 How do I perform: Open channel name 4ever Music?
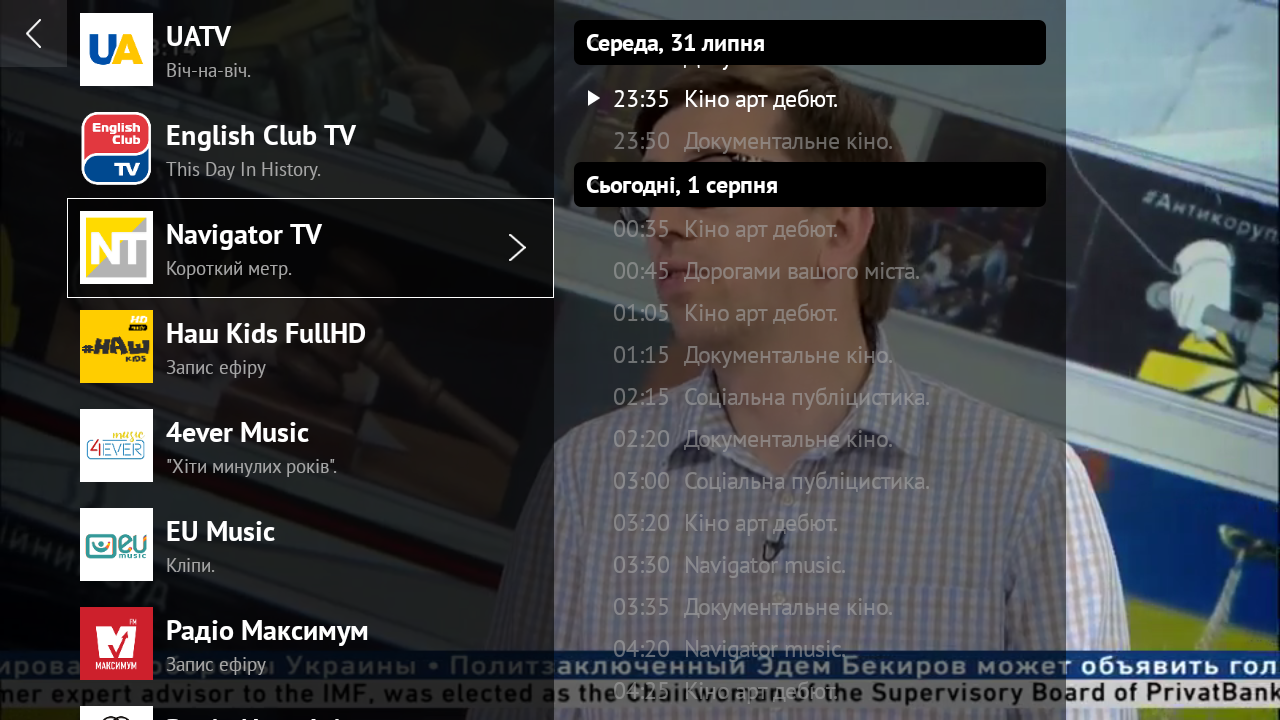pyautogui.click(x=237, y=433)
